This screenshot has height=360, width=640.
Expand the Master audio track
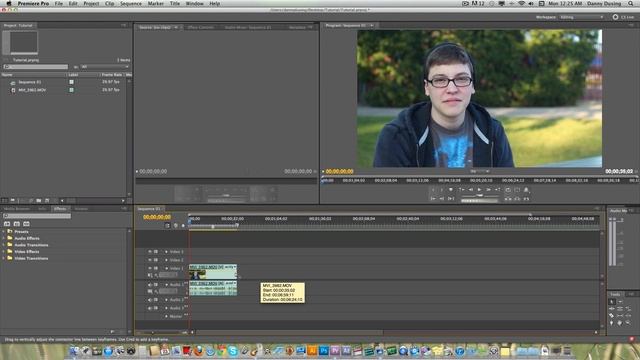pos(166,316)
